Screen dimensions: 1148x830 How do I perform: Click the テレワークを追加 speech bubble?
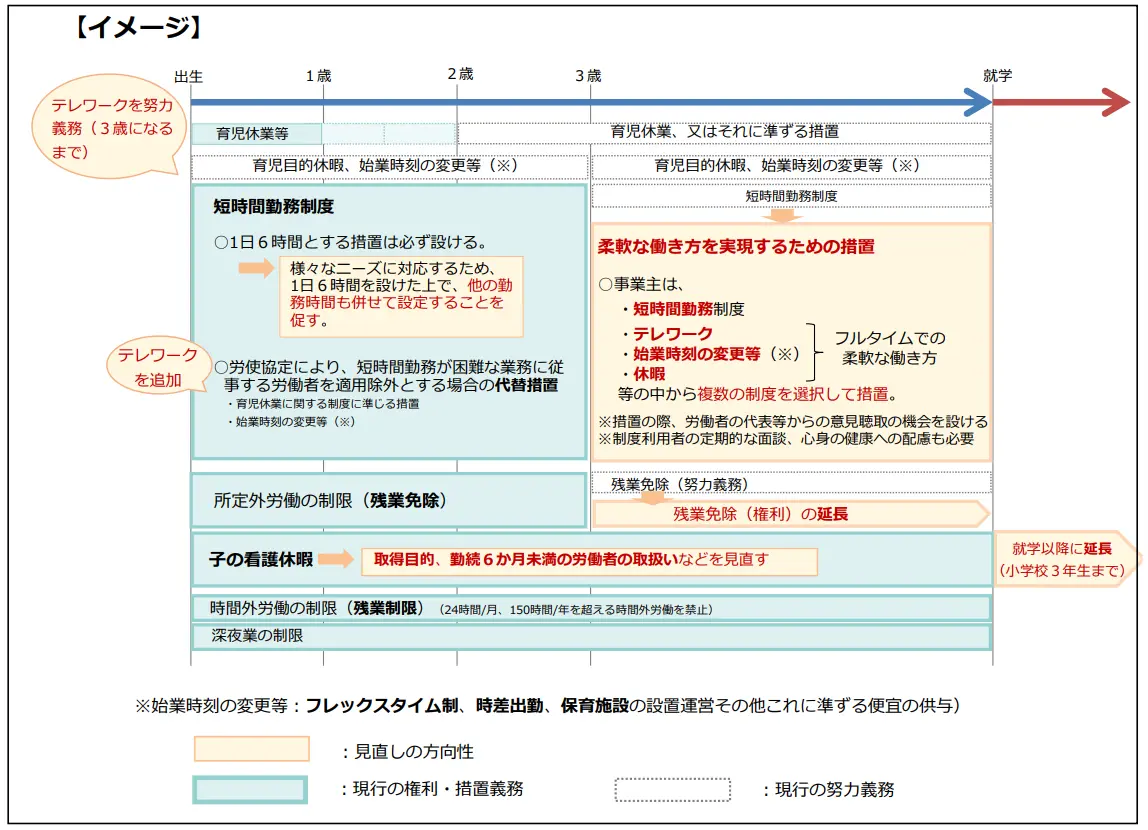click(x=158, y=367)
